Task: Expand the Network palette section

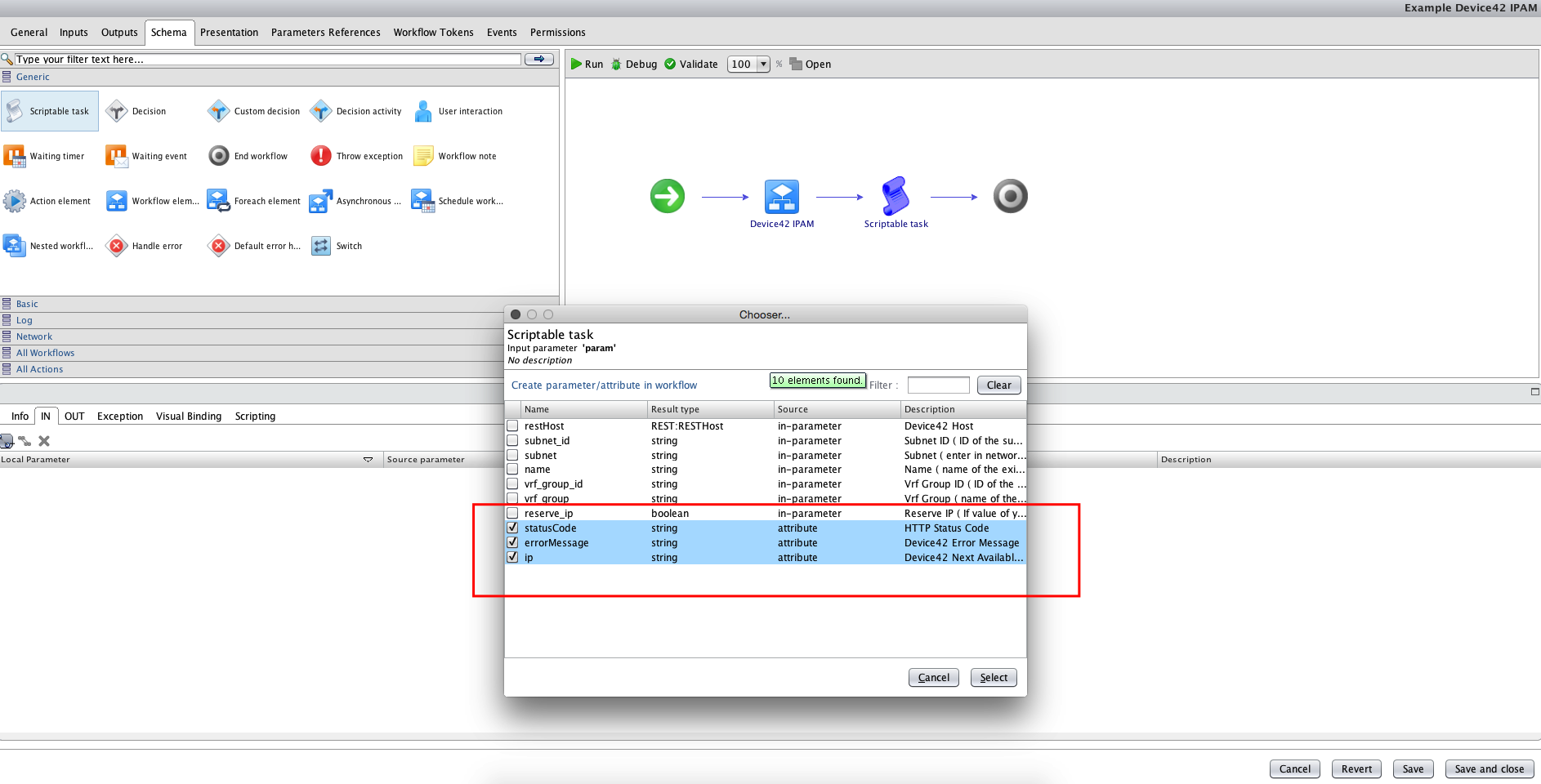Action: coord(34,336)
